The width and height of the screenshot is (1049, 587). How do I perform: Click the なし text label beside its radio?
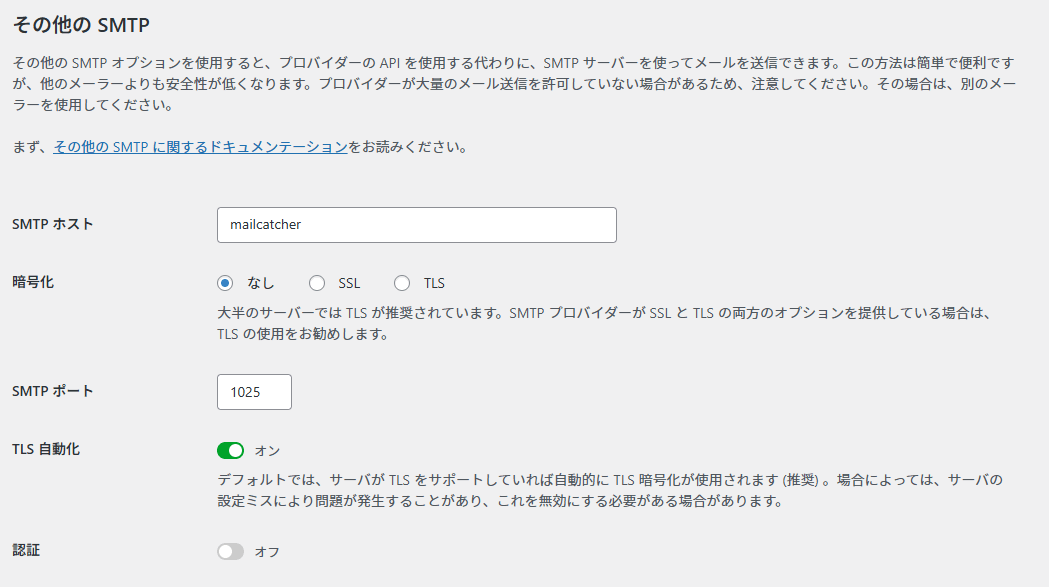[x=261, y=283]
